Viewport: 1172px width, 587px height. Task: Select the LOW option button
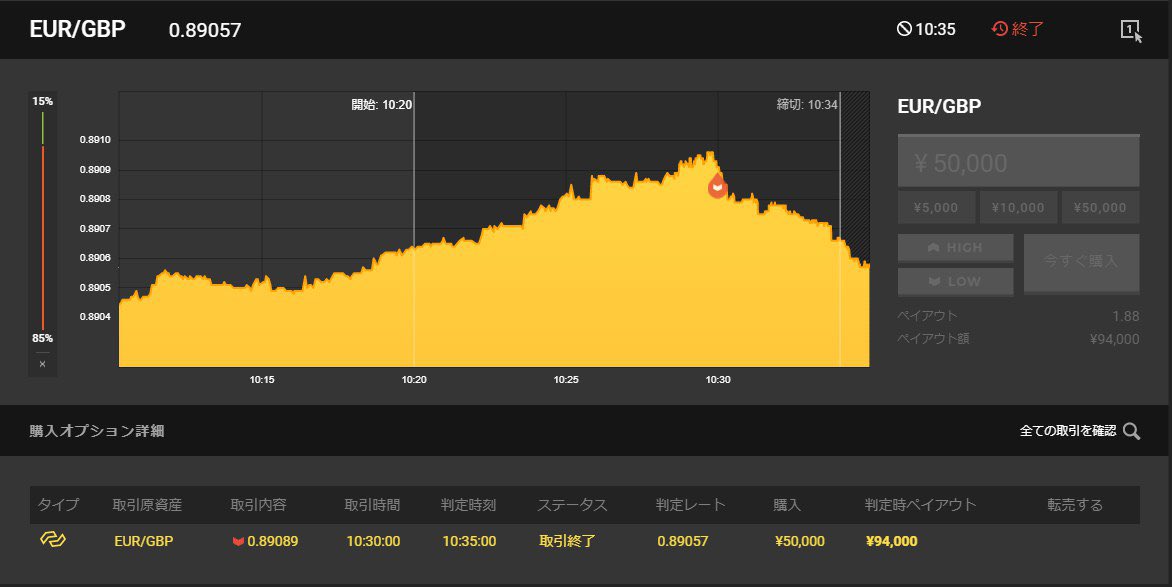tap(955, 281)
